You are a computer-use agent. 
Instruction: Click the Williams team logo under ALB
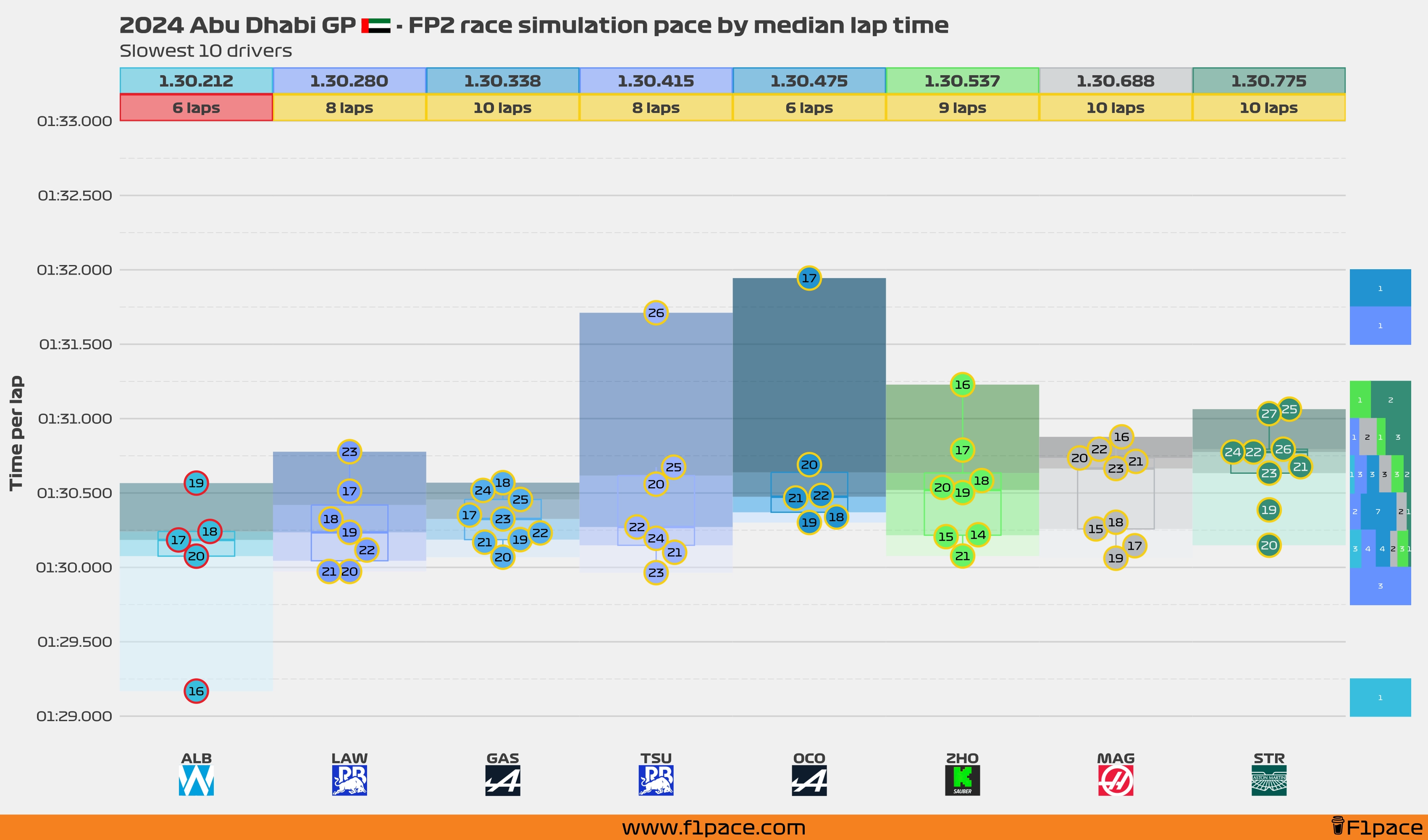coord(196,780)
